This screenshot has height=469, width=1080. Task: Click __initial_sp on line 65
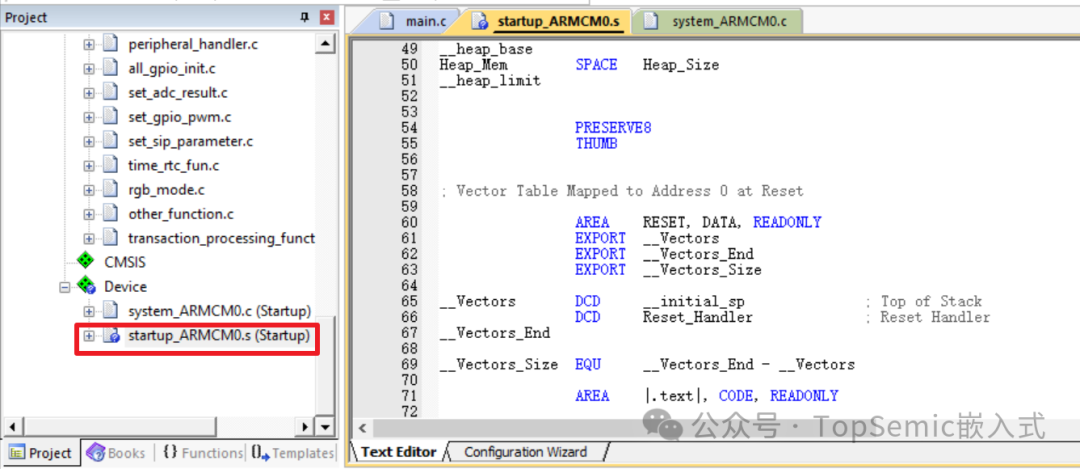pyautogui.click(x=694, y=302)
